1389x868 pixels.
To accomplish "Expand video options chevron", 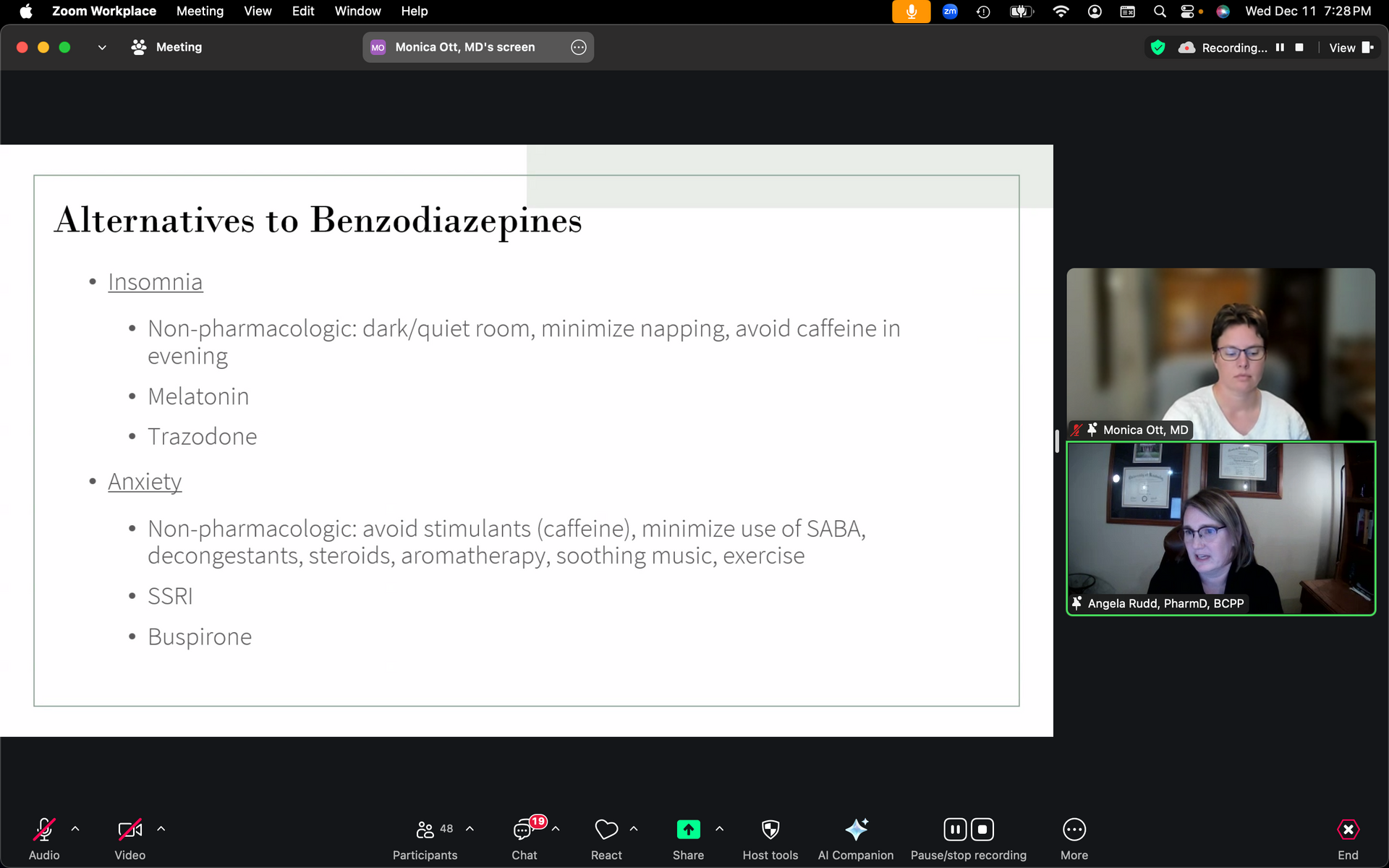I will tap(161, 829).
